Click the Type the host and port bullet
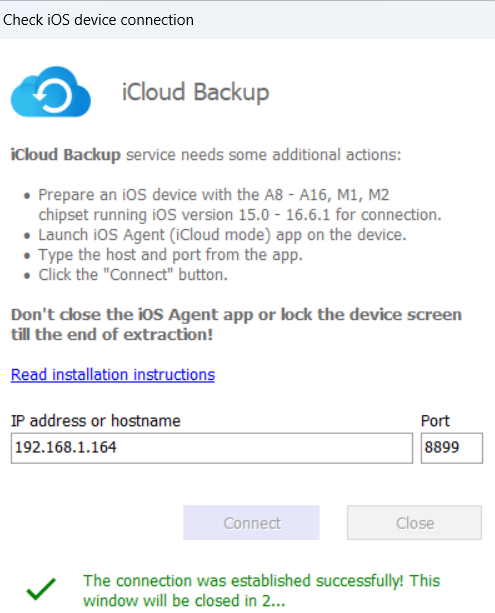The width and height of the screenshot is (495, 613). [170, 255]
